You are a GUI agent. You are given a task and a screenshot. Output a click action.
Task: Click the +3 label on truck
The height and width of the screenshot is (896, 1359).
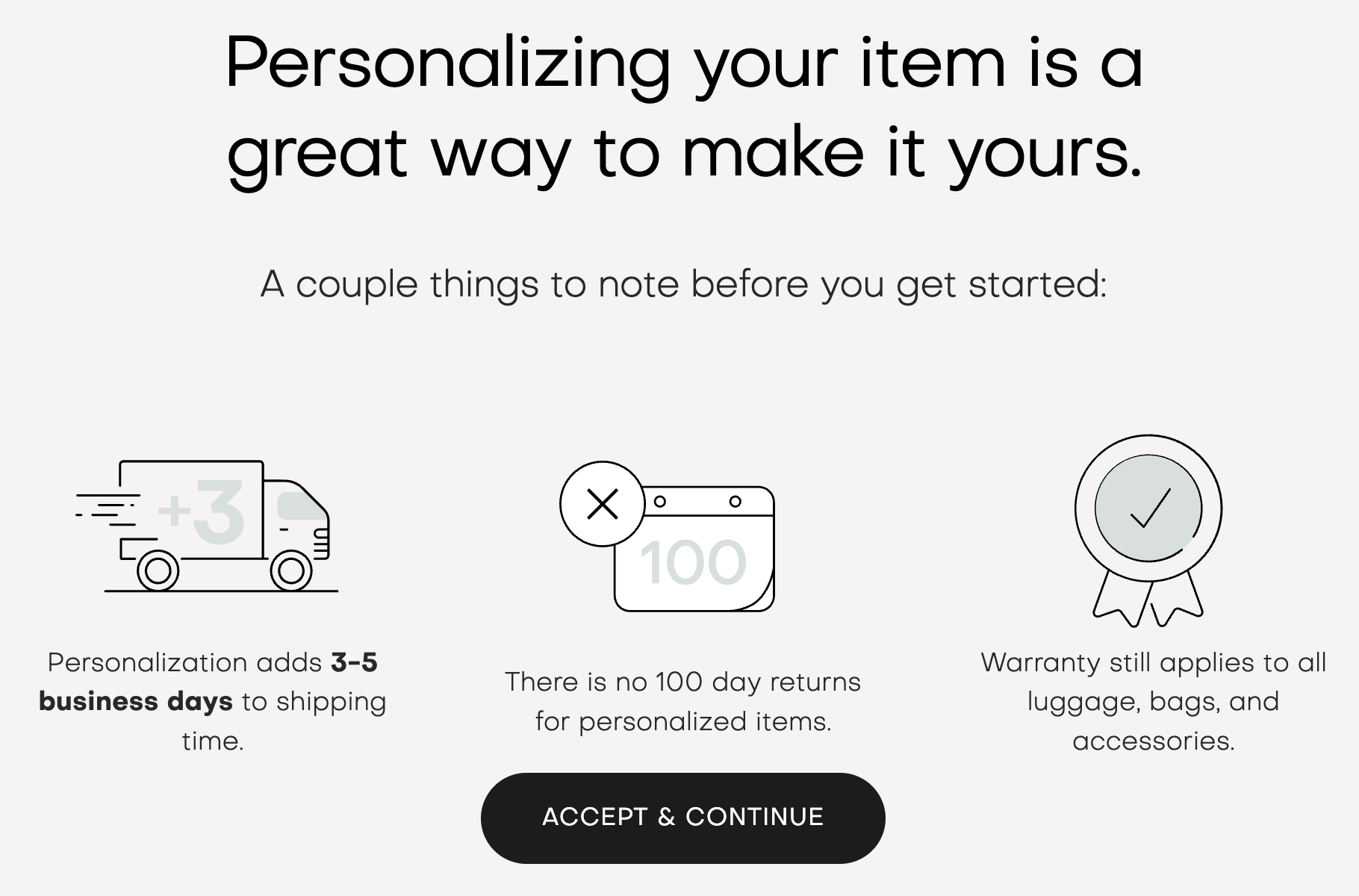(202, 511)
